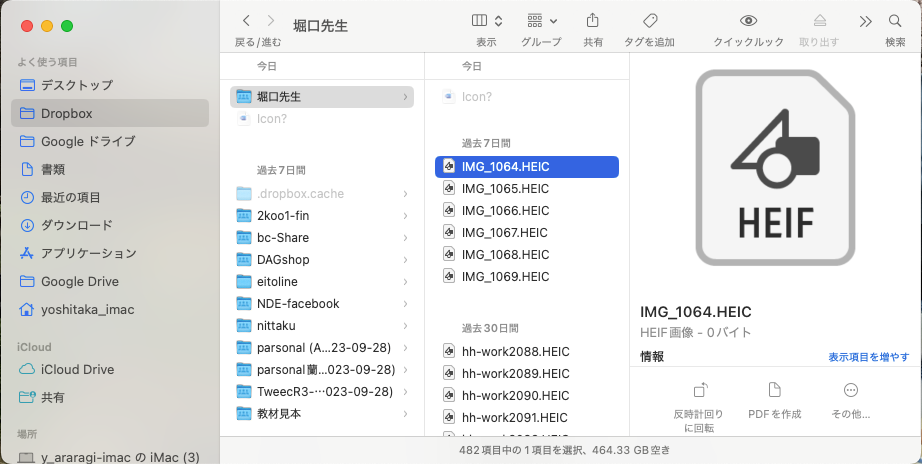The image size is (922, 464).
Task: Open the column view (表示) switcher
Action: coord(487,21)
